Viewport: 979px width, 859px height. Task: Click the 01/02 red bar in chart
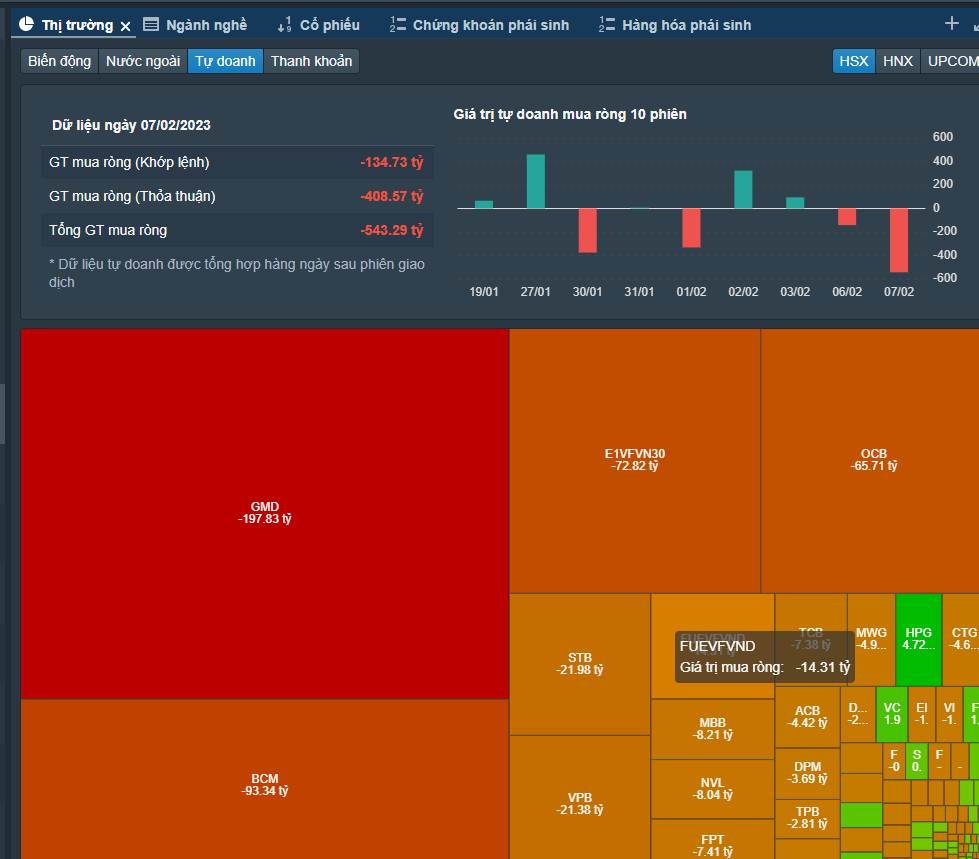point(691,228)
